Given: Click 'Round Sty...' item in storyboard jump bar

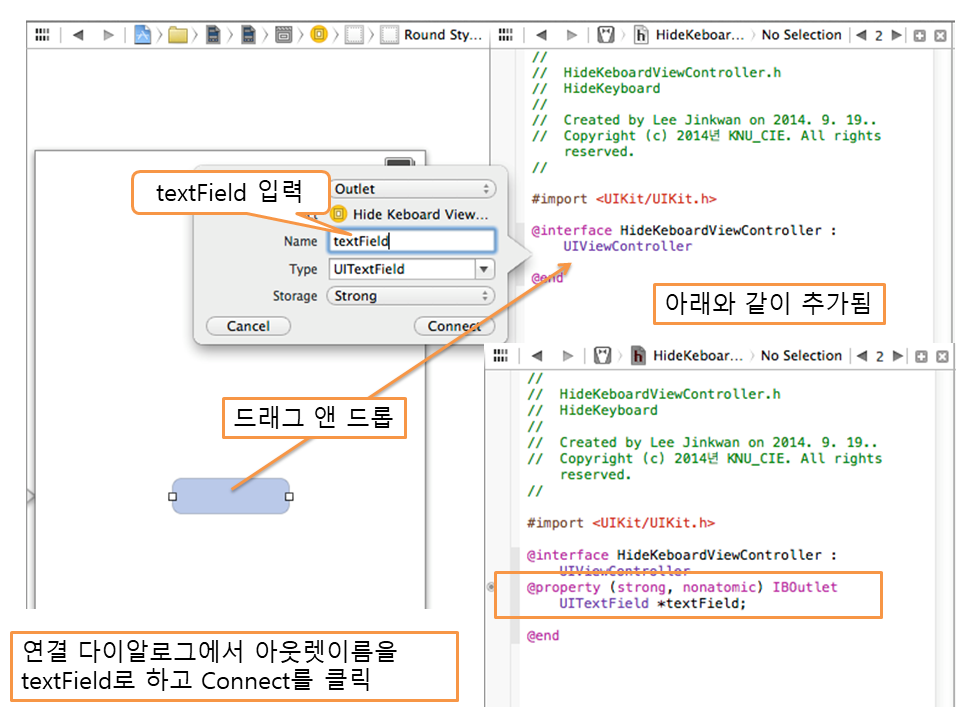Looking at the screenshot, I should click(x=442, y=35).
